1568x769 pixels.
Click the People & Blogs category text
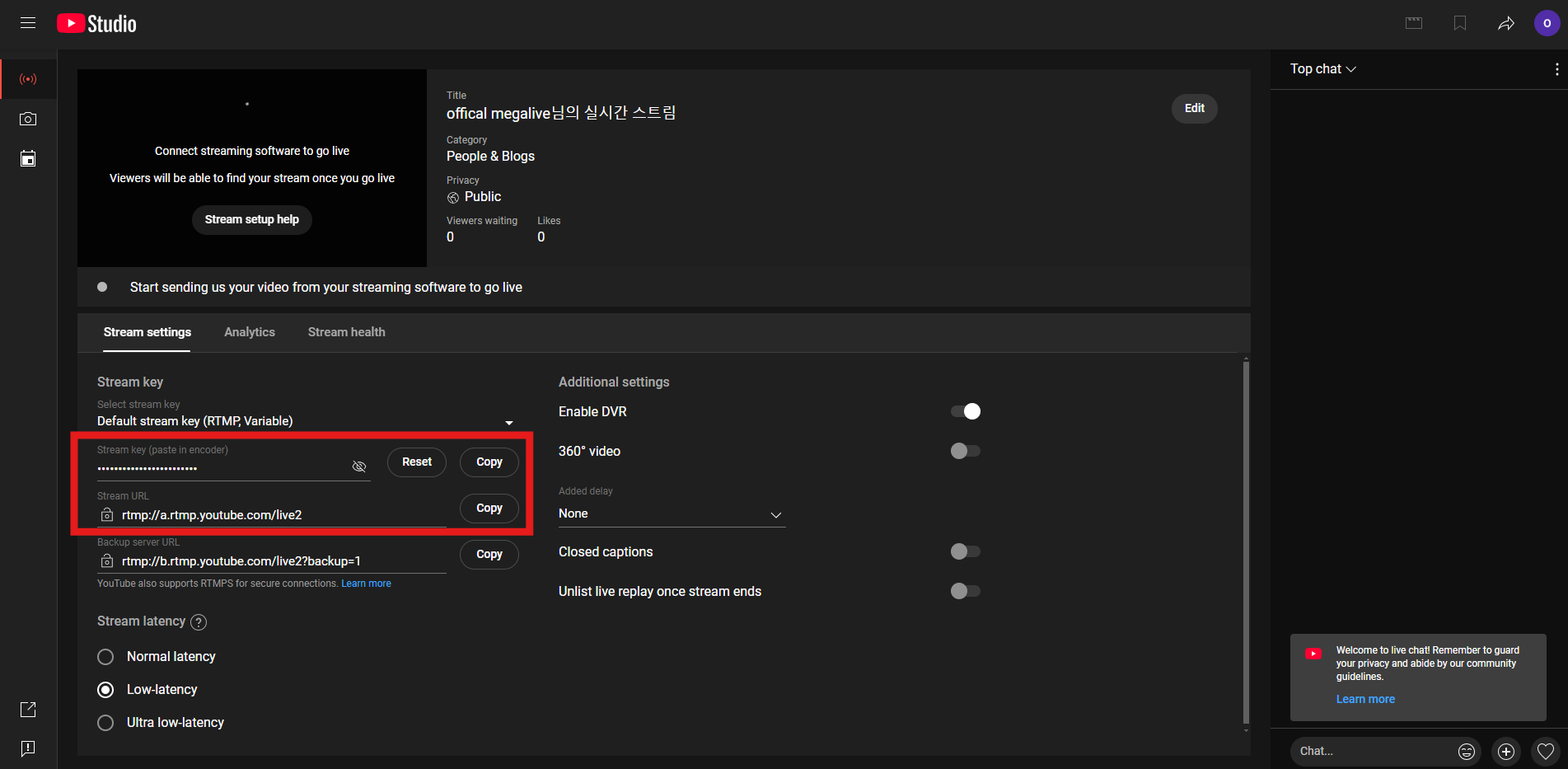(x=490, y=157)
